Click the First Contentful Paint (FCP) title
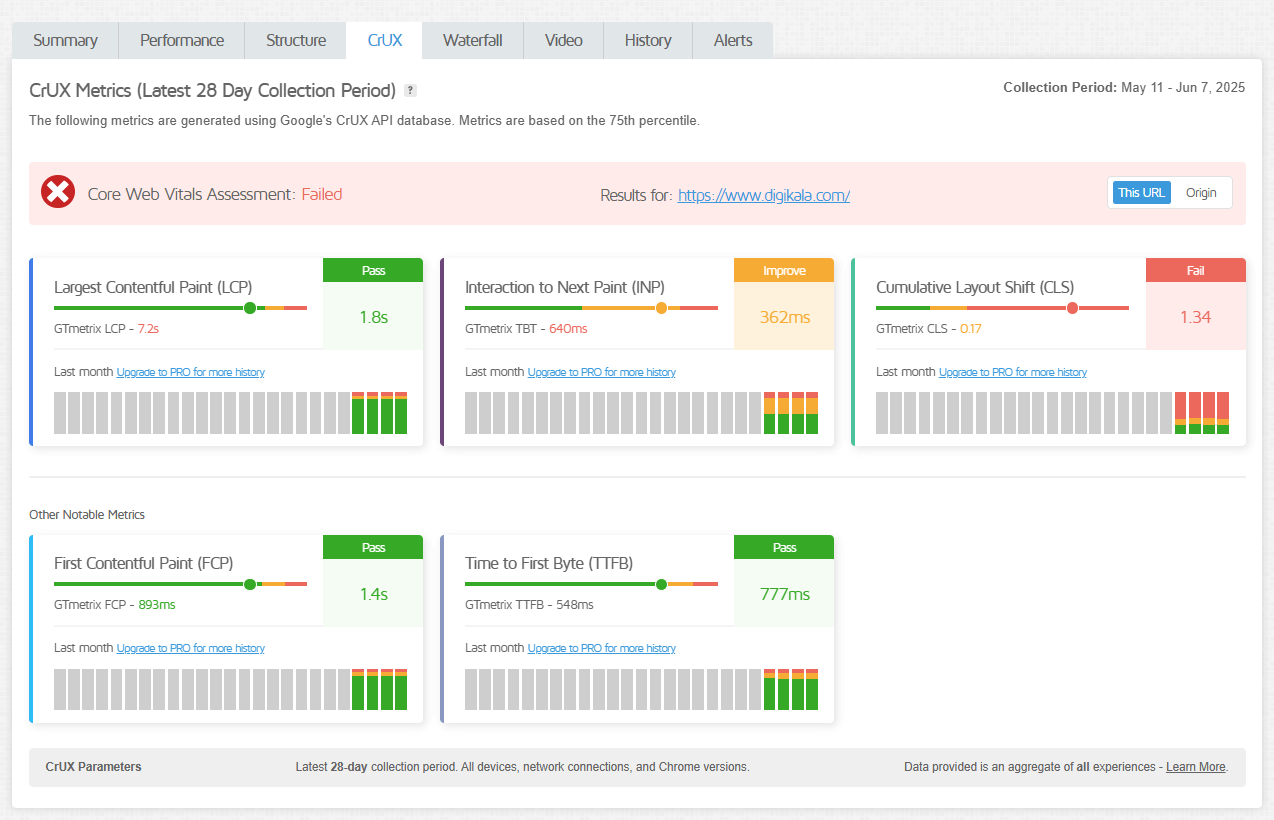The image size is (1274, 820). tap(144, 563)
